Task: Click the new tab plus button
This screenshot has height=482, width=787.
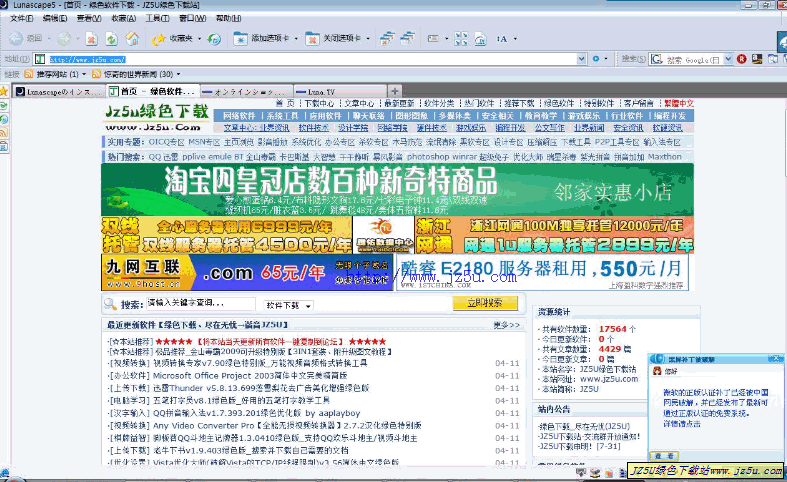Action: coord(395,91)
